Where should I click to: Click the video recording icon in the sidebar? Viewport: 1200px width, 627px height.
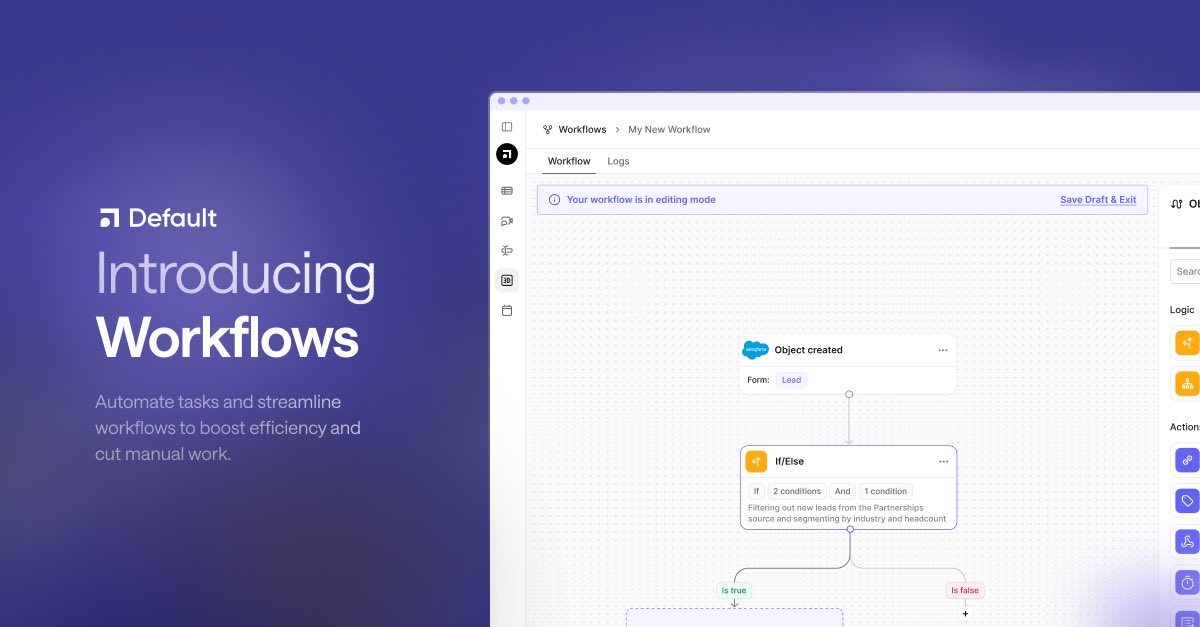(x=507, y=220)
